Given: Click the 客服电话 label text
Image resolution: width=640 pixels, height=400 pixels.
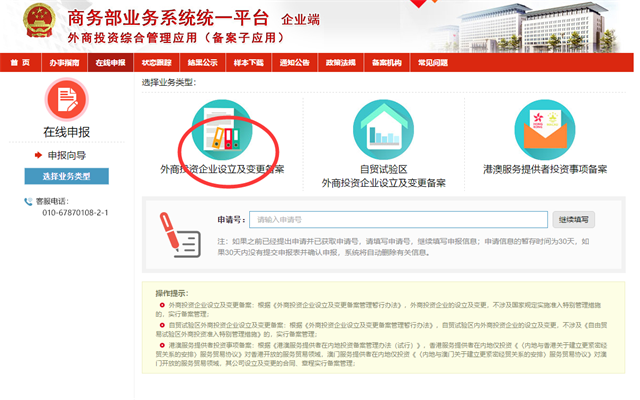Looking at the screenshot, I should 52,201.
